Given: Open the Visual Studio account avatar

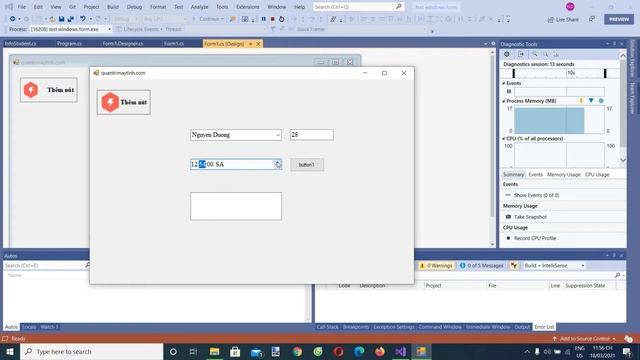Looking at the screenshot, I should point(570,6).
